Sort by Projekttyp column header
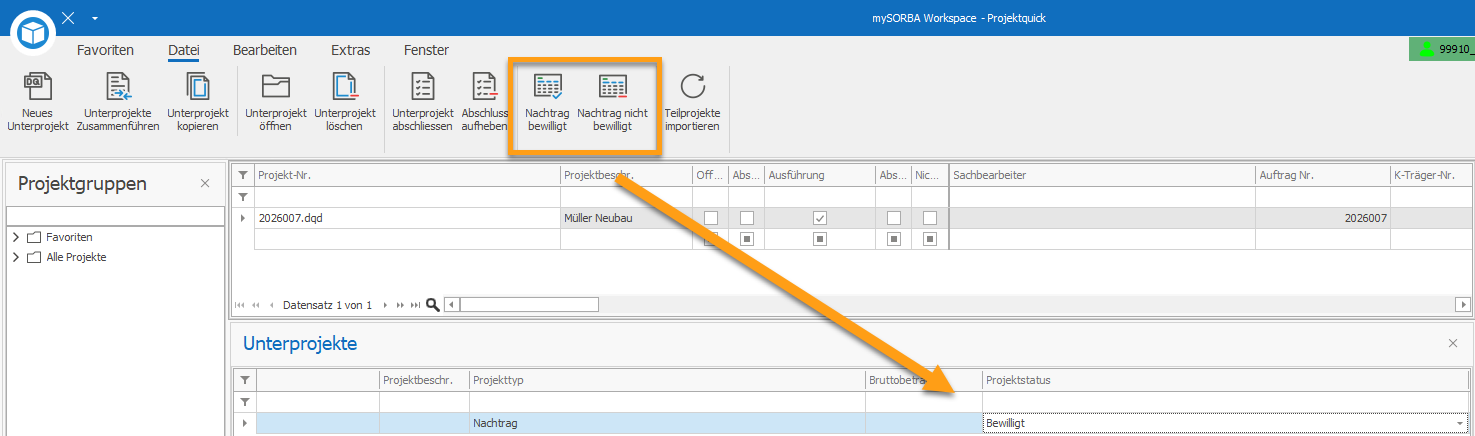Screen dimensions: 1475x436 (668, 380)
